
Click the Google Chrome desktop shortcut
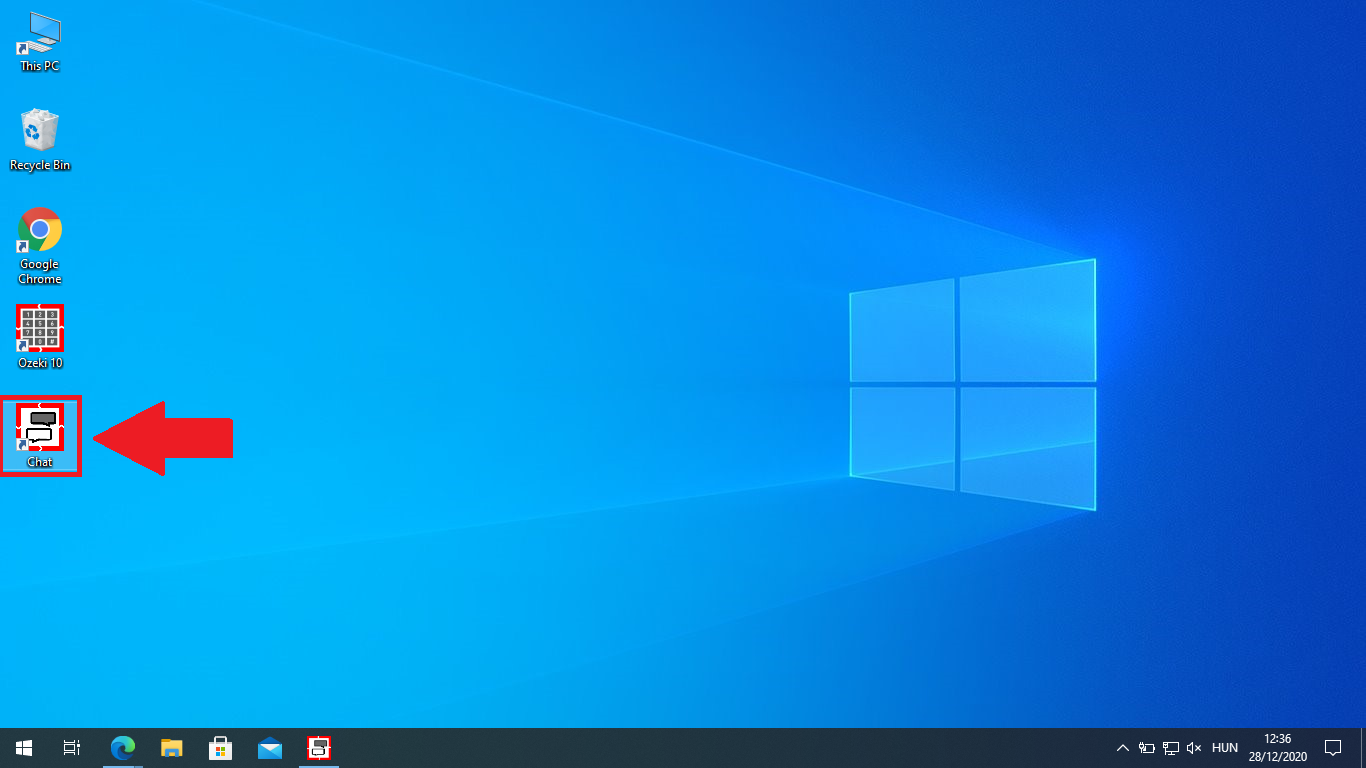click(40, 245)
